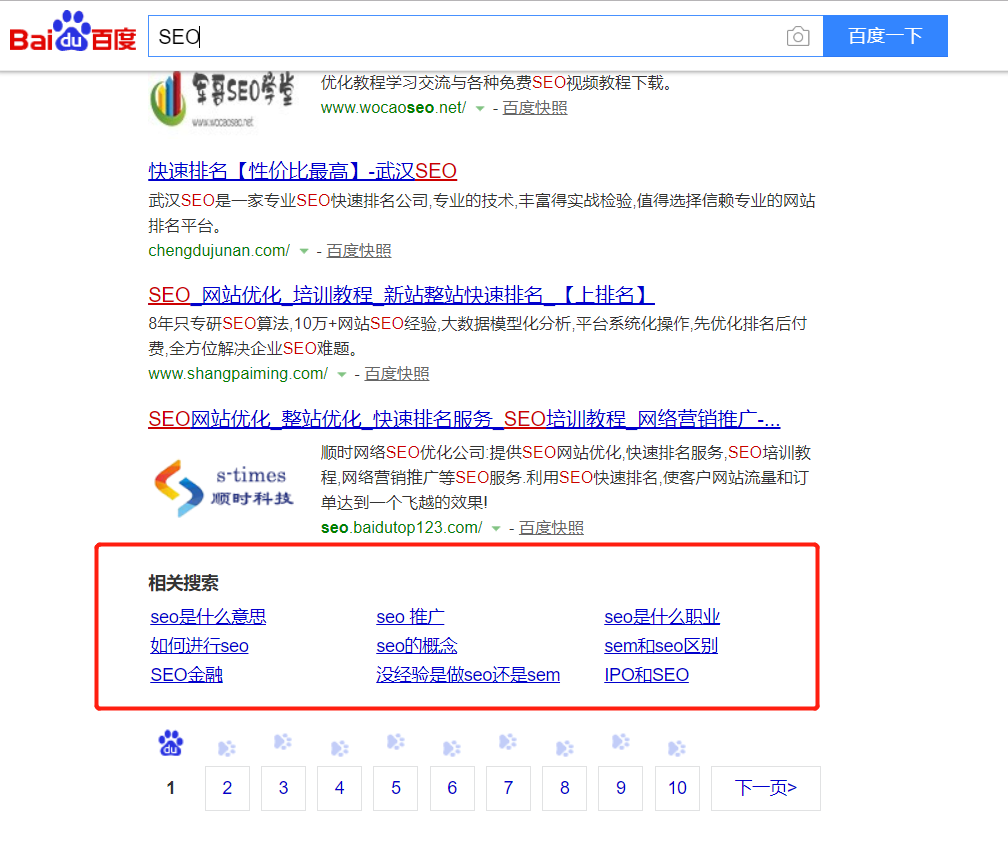The height and width of the screenshot is (842, 1008).
Task: Expand the dropdown beside www.shangpaiming.com
Action: pyautogui.click(x=341, y=373)
